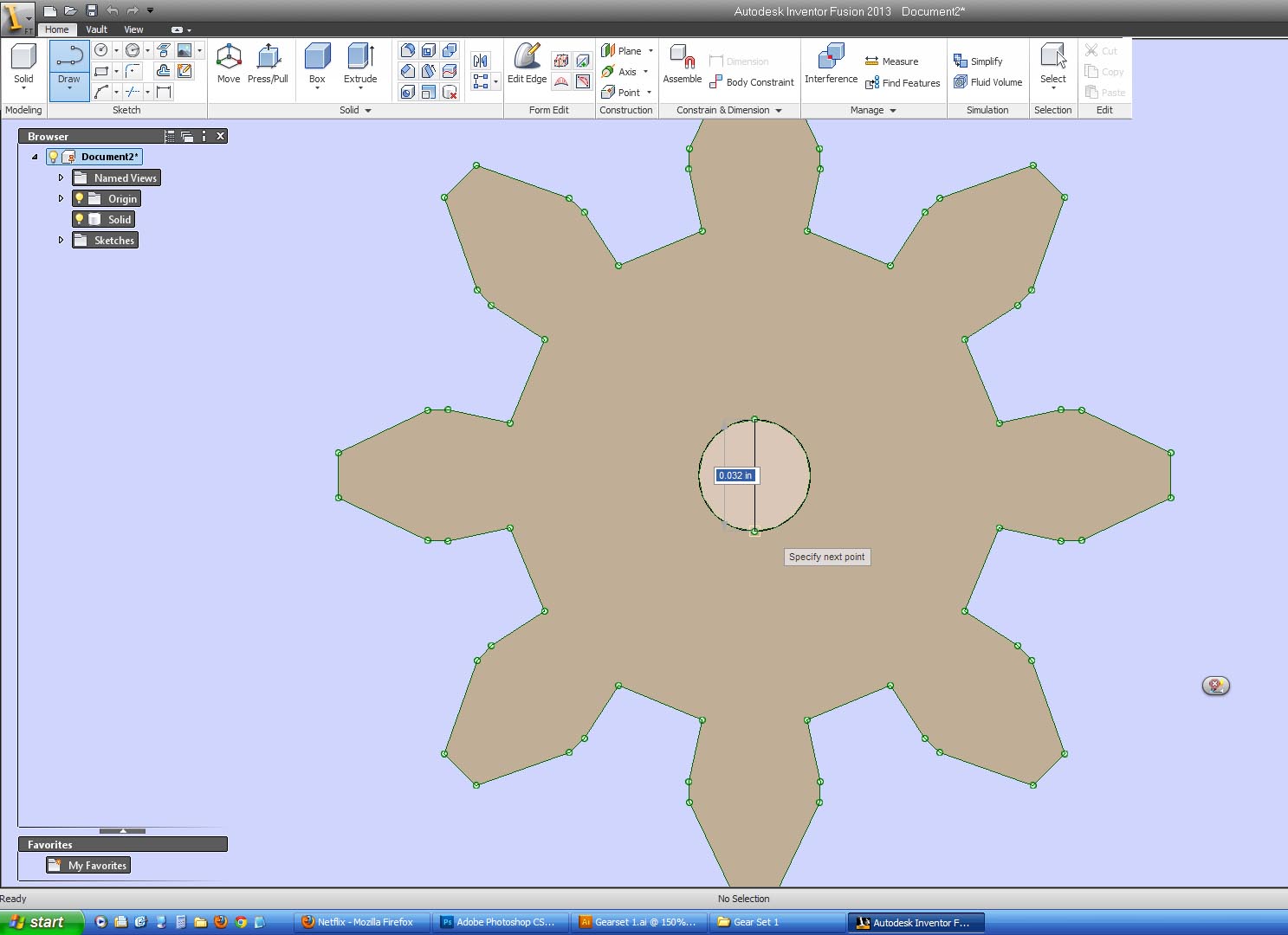This screenshot has width=1288, height=935.
Task: Toggle visibility bulb for Solid item
Action: click(79, 220)
